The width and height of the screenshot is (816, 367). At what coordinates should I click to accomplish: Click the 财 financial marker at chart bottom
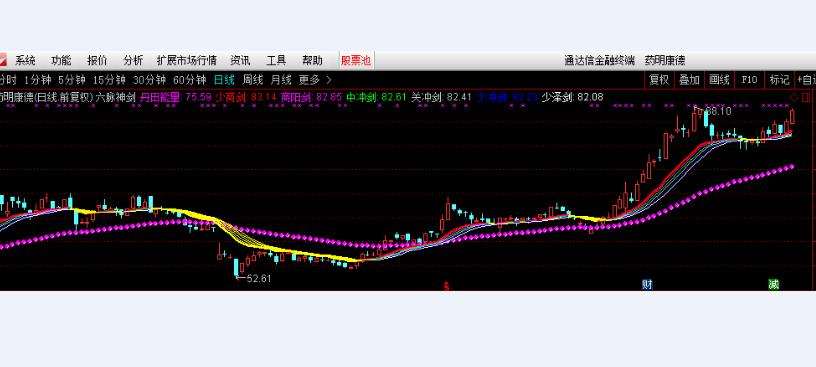(x=647, y=284)
